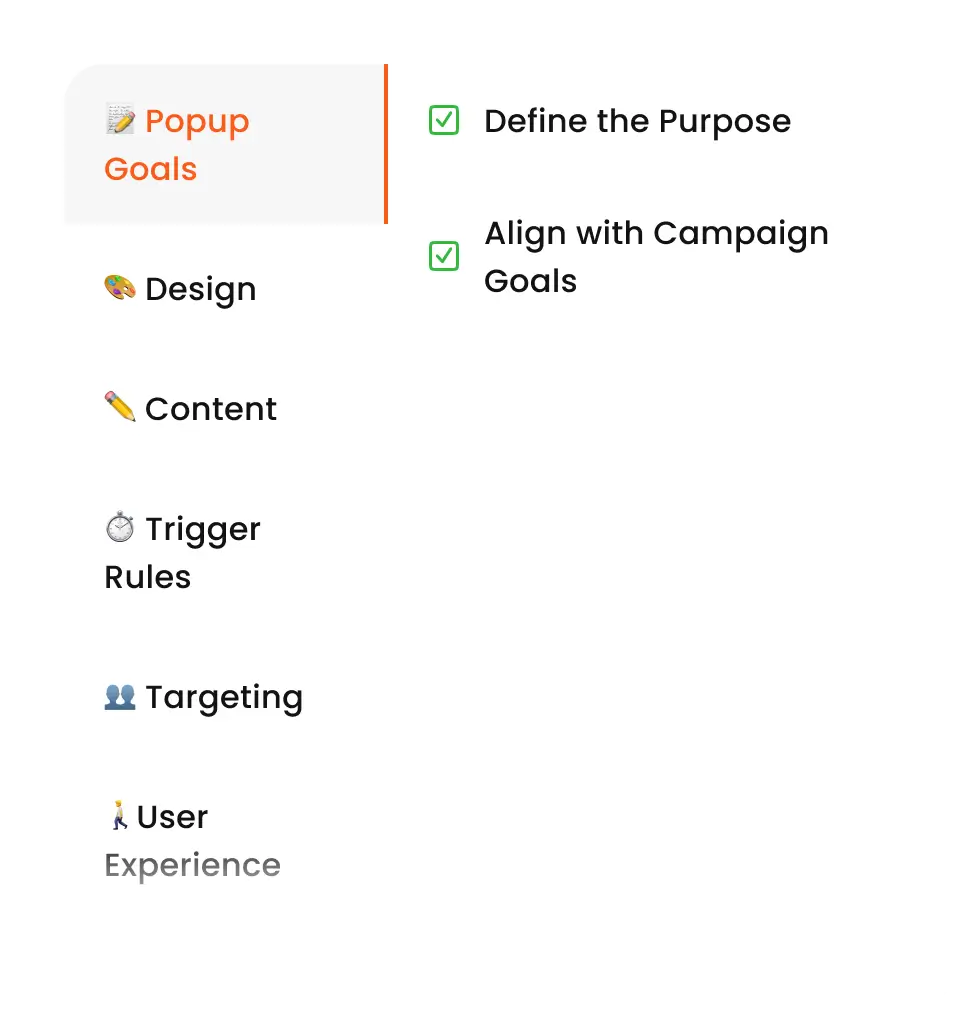Click the paint palette icon beside Design
Viewport: 964px width, 1012px height.
120,288
